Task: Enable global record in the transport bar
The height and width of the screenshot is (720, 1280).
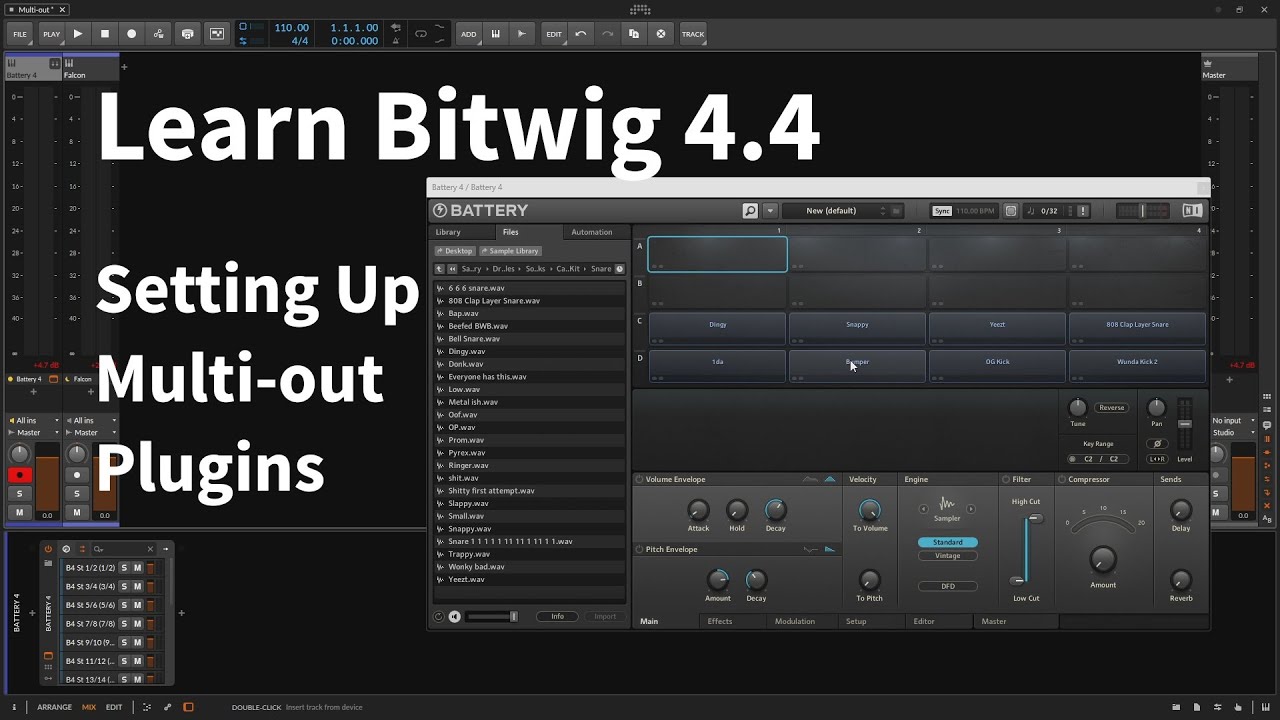Action: pos(131,34)
